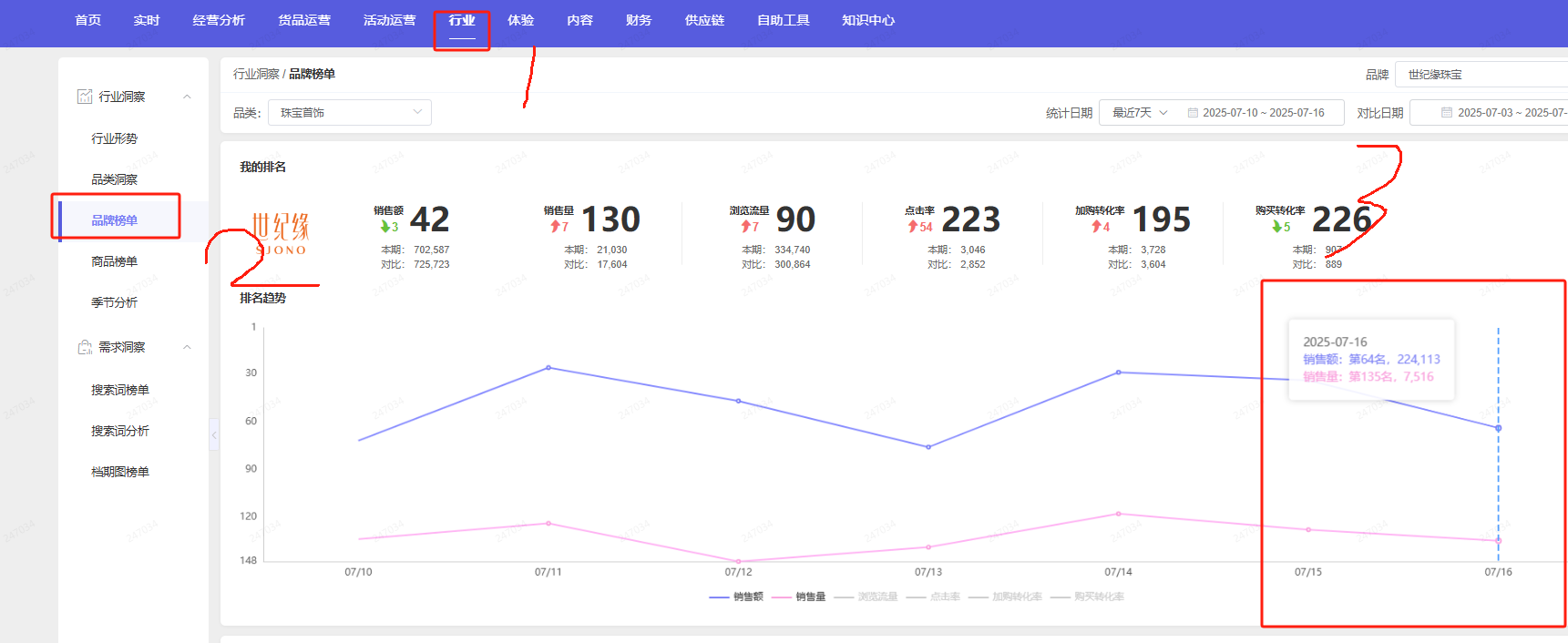Image resolution: width=1568 pixels, height=643 pixels.
Task: Collapse the 行业洞察 sidebar group
Action: tap(187, 97)
